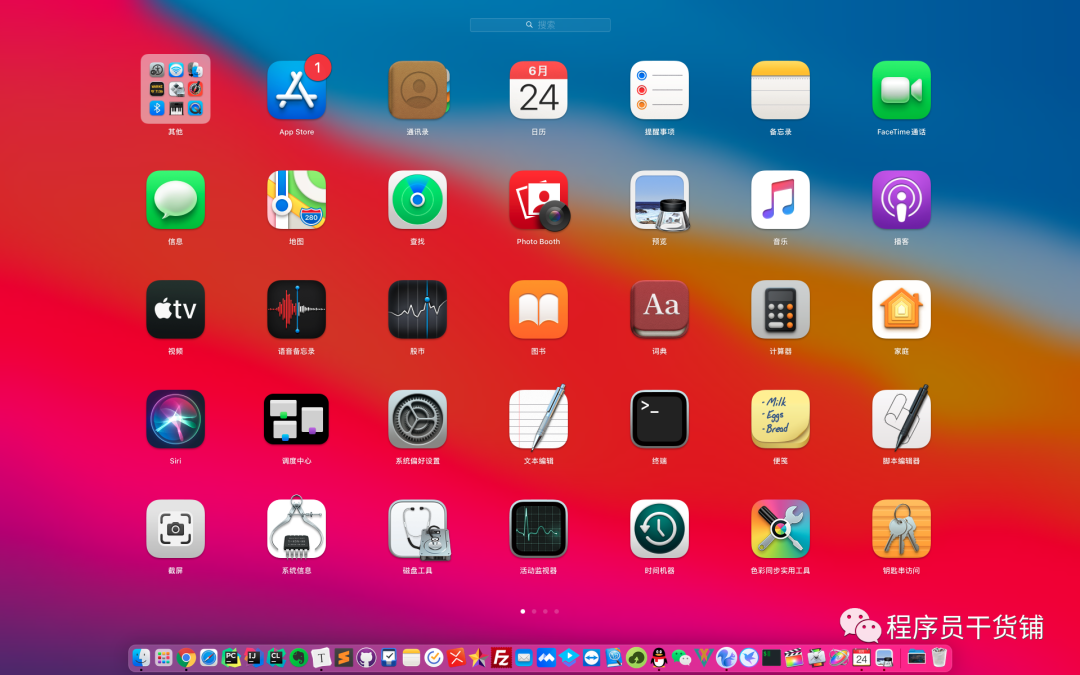
Task: Open WeChat from the Dock
Action: [682, 658]
